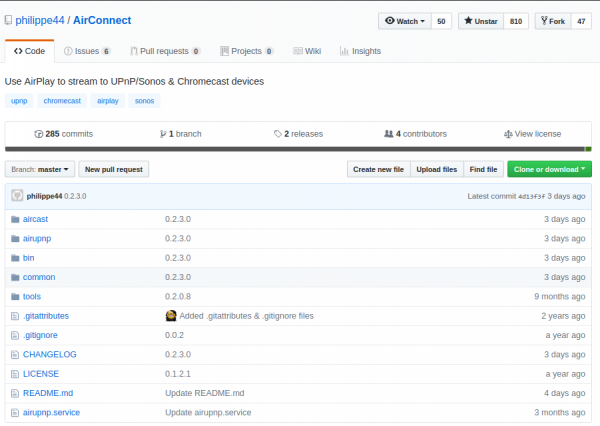
Task: View the 47 forks count
Action: point(581,21)
